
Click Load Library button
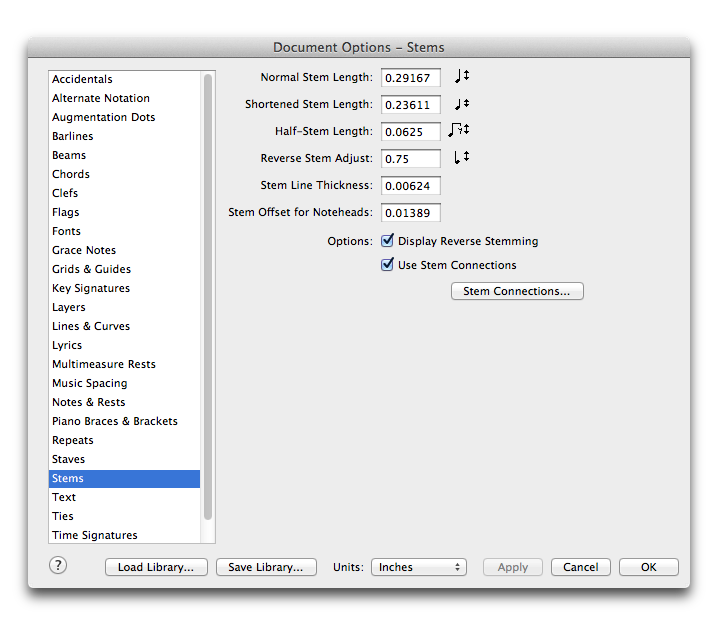(156, 567)
